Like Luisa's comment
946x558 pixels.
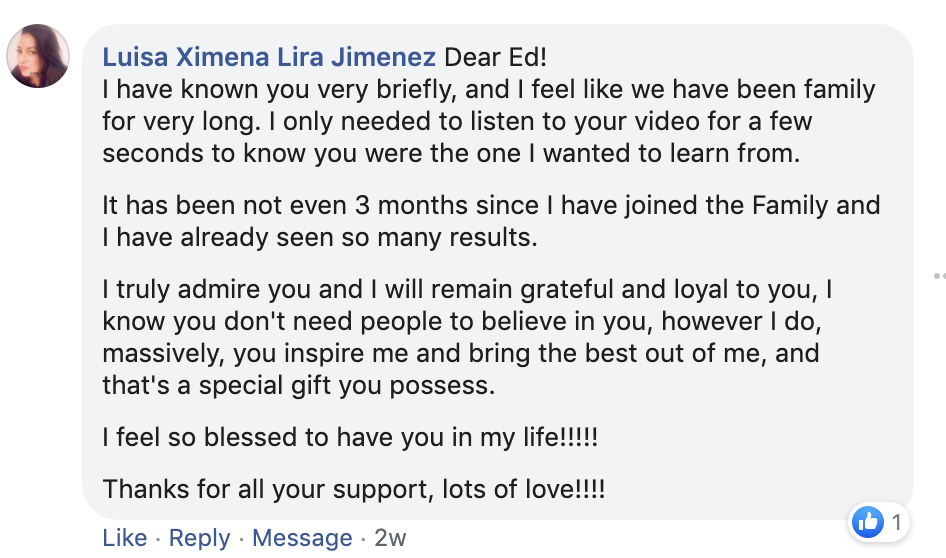pyautogui.click(x=125, y=538)
